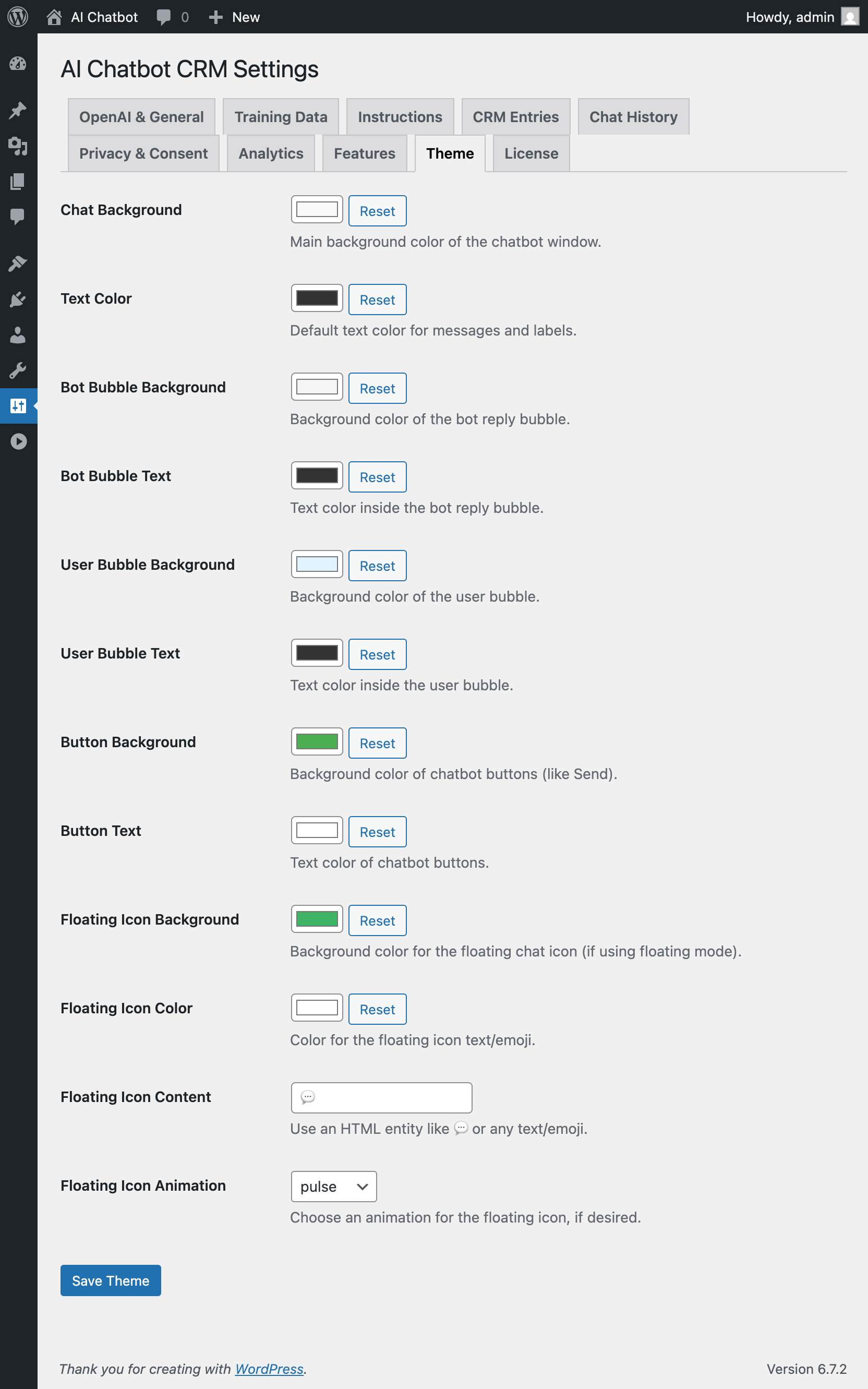868x1389 pixels.
Task: Click the collapse menu arrow icon
Action: [18, 441]
